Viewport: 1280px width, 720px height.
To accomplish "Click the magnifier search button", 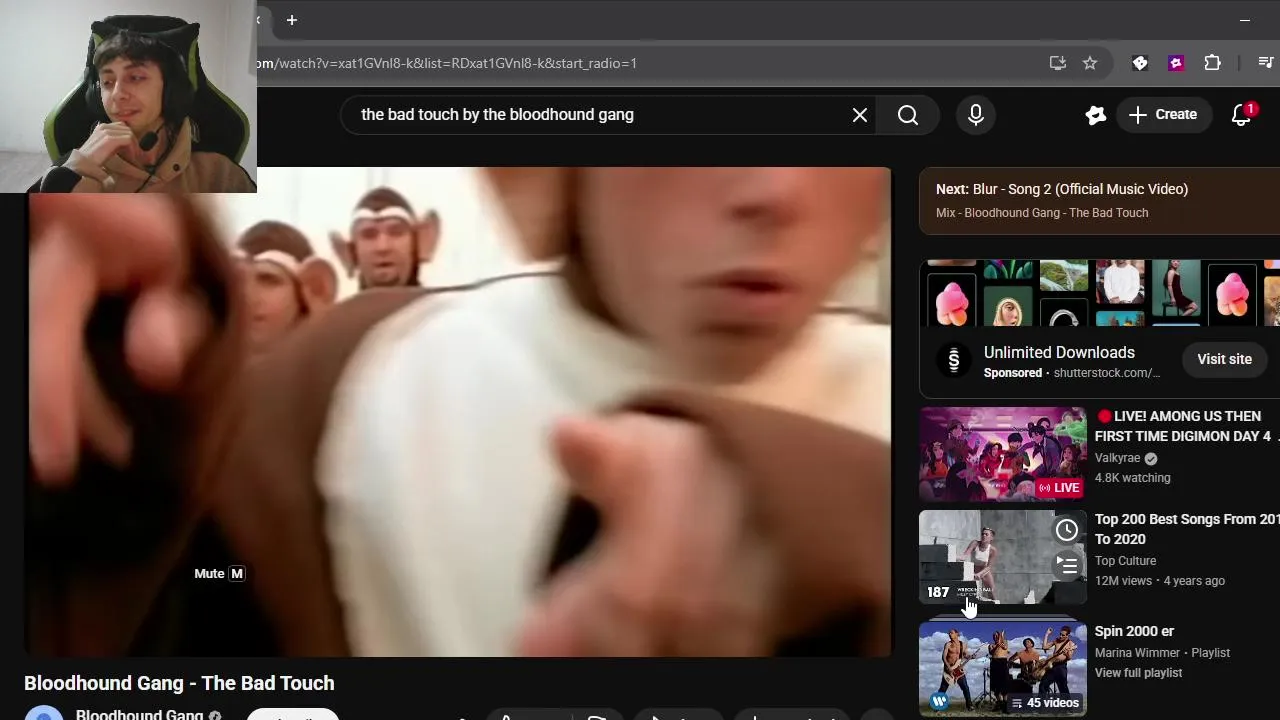I will click(x=908, y=115).
